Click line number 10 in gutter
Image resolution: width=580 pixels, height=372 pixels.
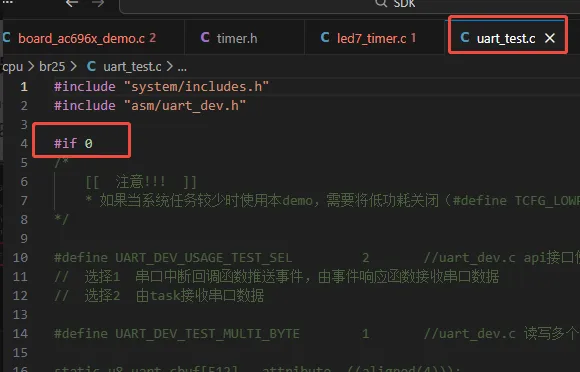20,257
